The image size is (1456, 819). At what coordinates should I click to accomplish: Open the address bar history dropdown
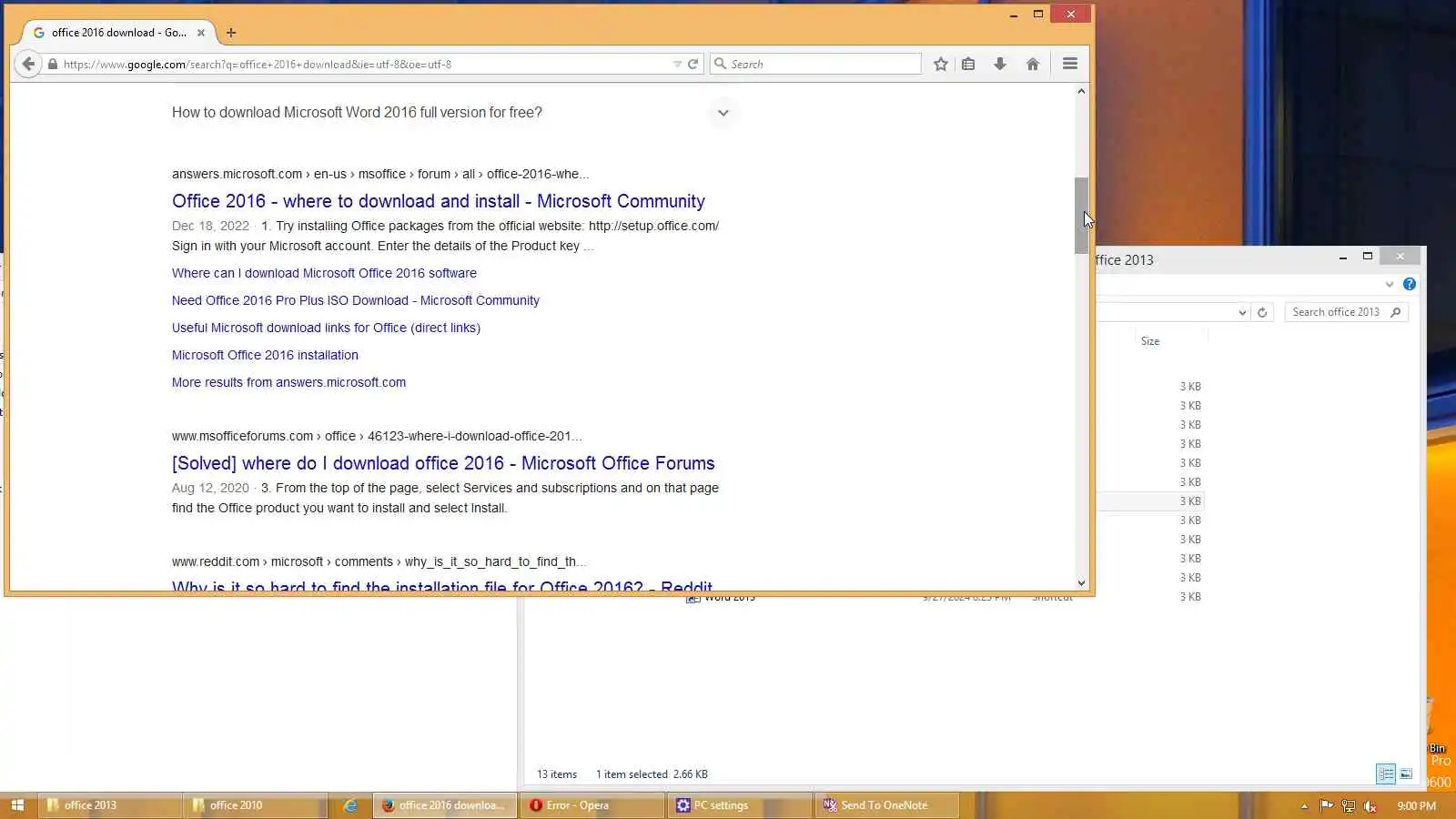pos(677,64)
